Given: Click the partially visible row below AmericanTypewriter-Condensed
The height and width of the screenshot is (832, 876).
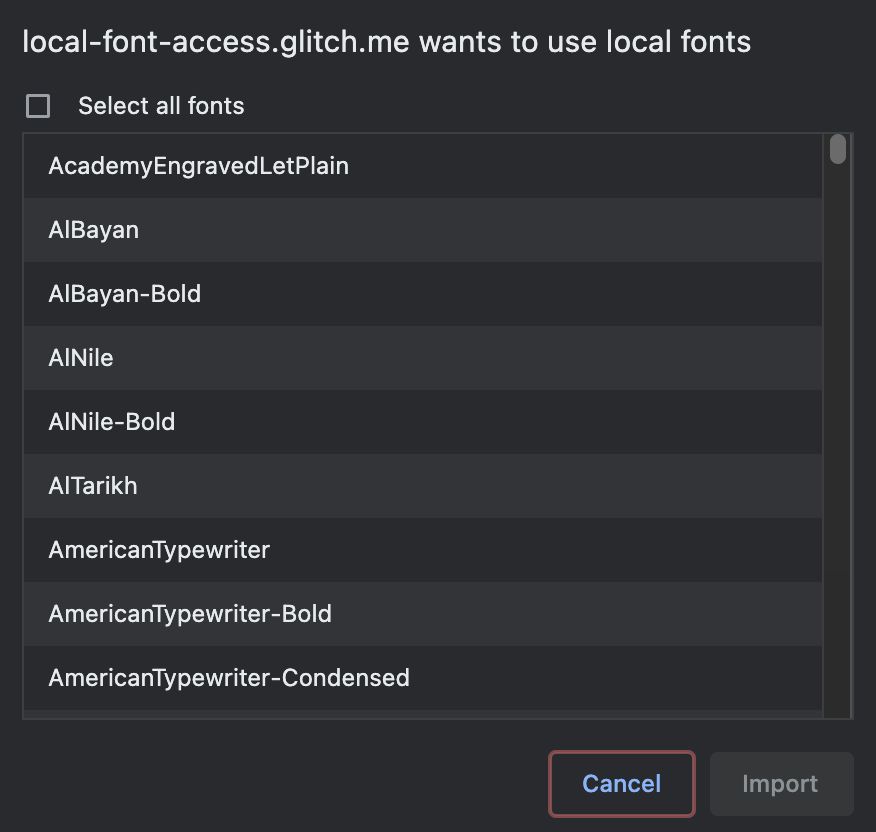Looking at the screenshot, I should pyautogui.click(x=420, y=714).
